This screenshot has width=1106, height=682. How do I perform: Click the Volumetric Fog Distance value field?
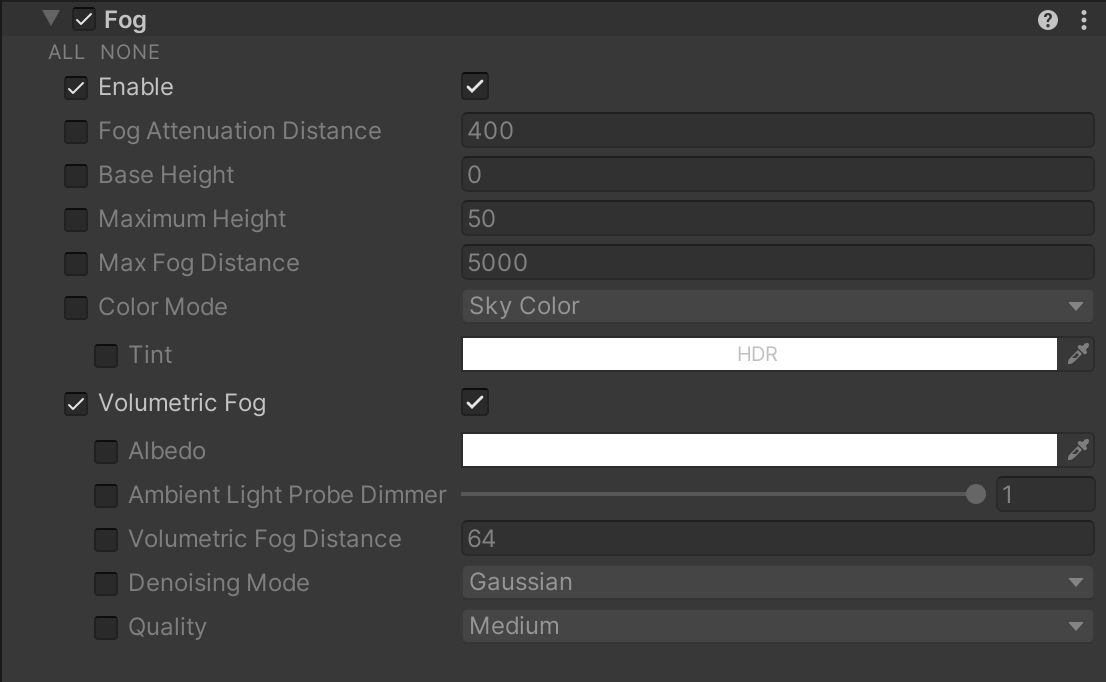pyautogui.click(x=777, y=538)
